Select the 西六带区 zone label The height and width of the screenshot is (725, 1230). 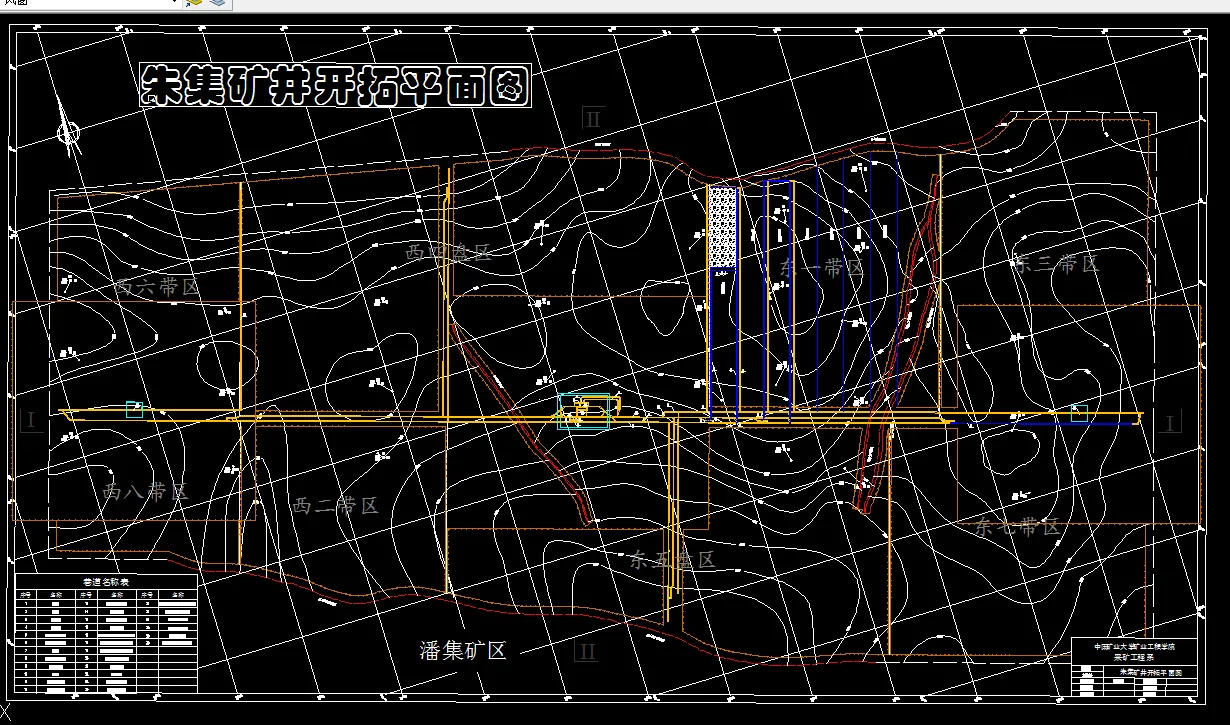(x=156, y=287)
